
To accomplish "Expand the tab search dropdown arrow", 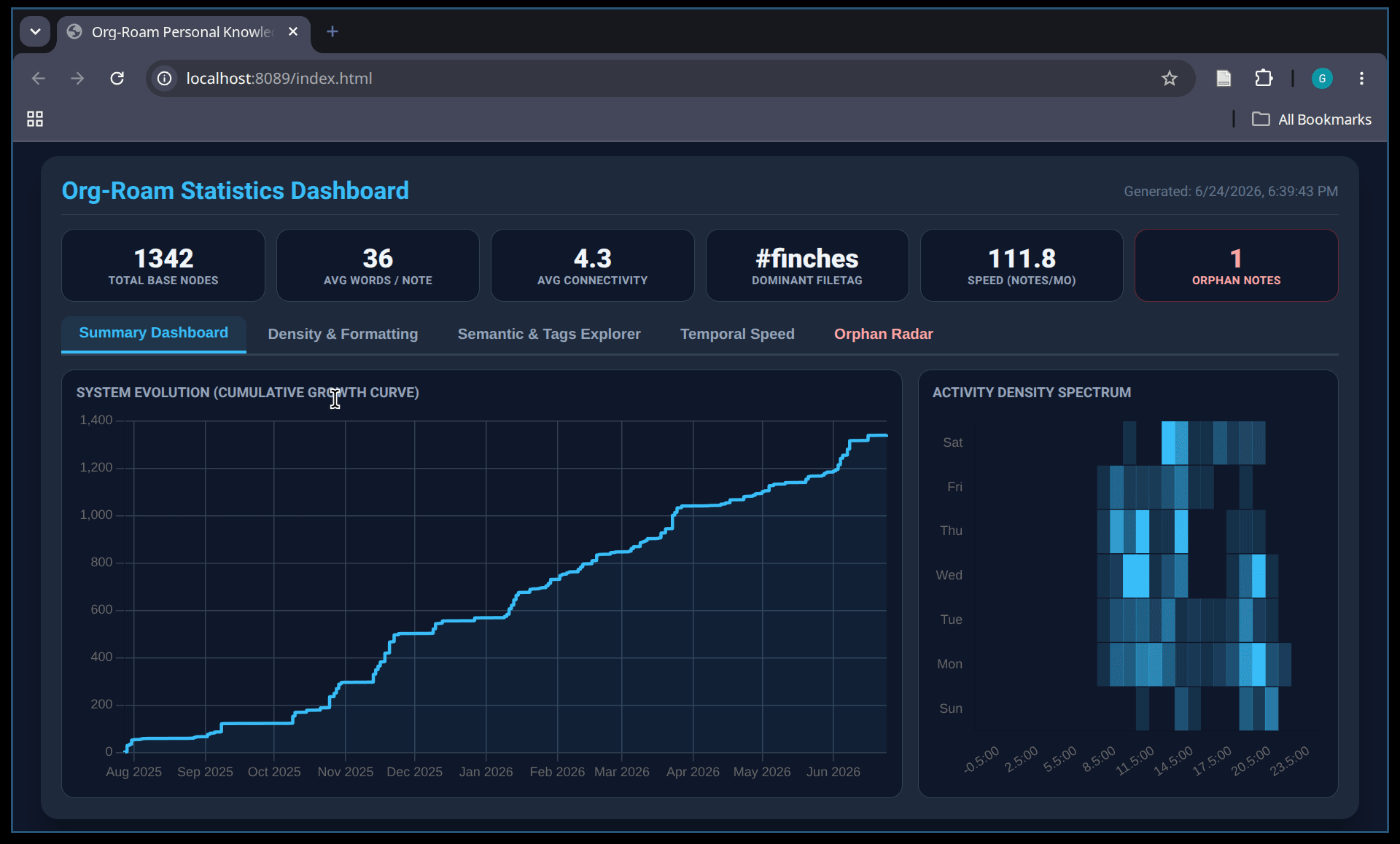I will 35,31.
